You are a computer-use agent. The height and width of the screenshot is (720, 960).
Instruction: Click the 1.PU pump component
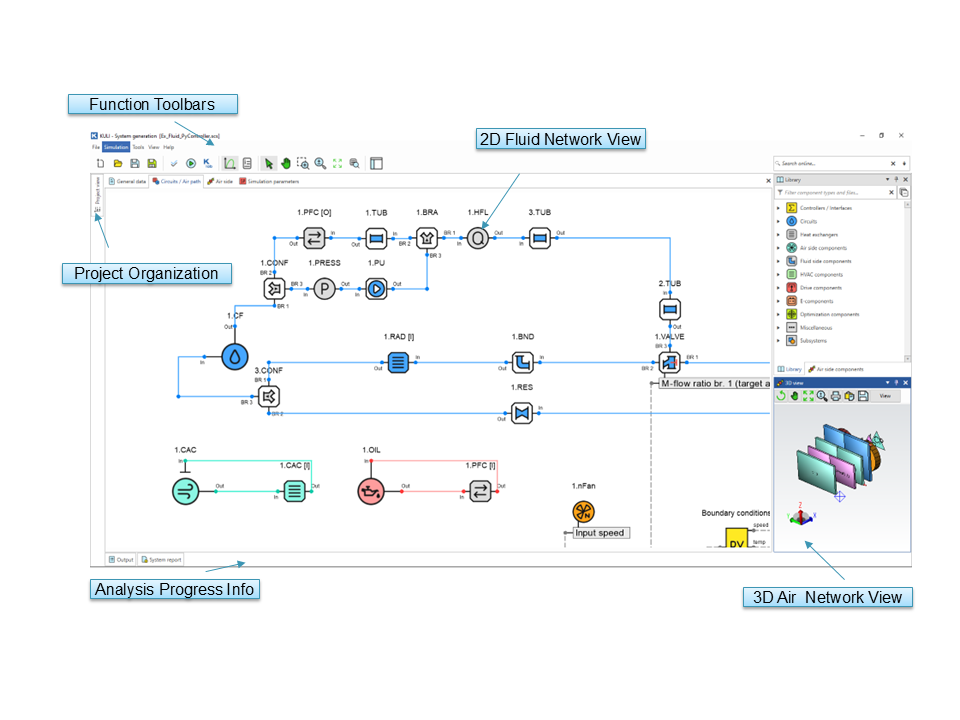[377, 288]
